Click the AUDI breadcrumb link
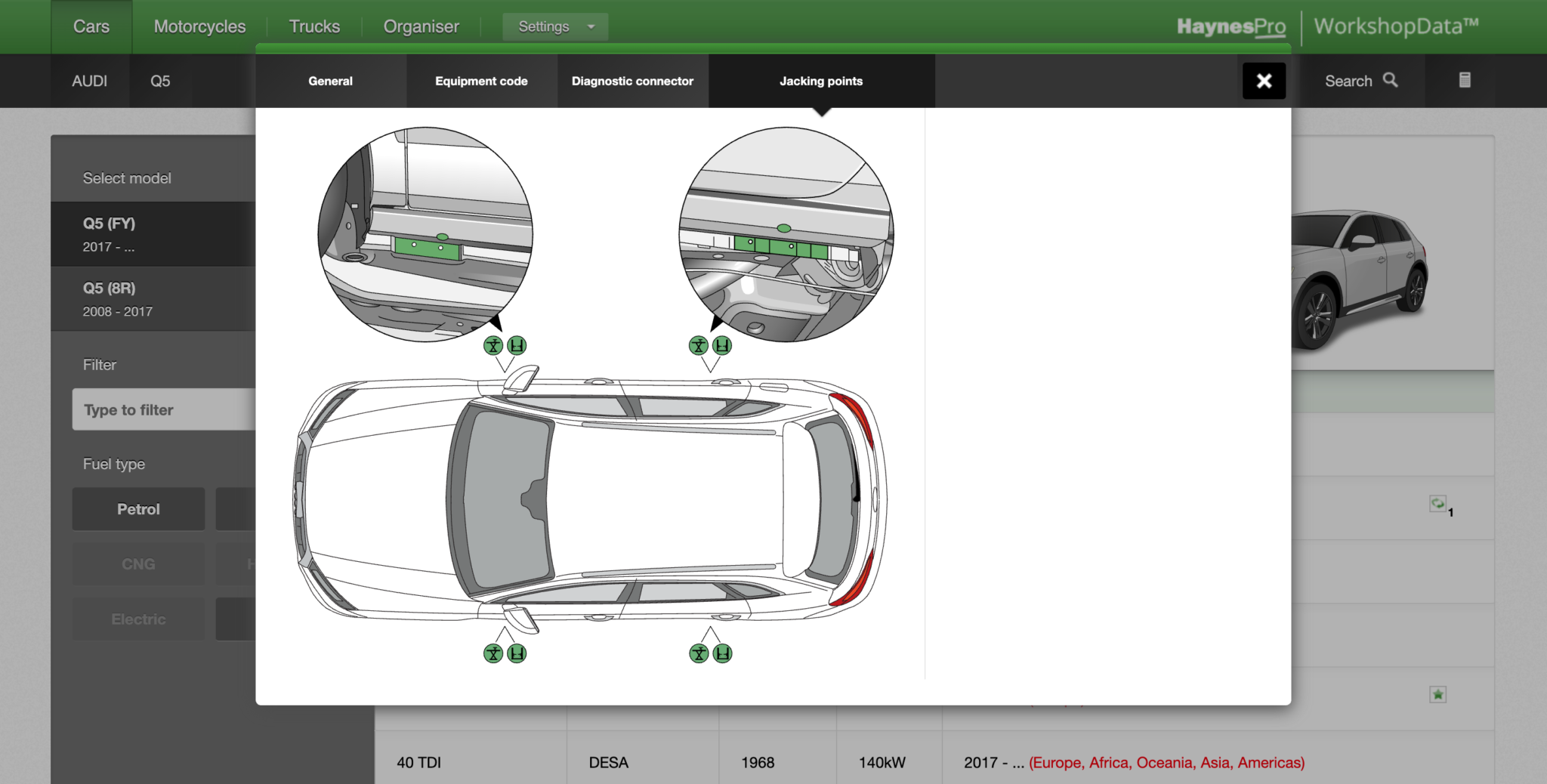Image resolution: width=1547 pixels, height=784 pixels. [89, 81]
